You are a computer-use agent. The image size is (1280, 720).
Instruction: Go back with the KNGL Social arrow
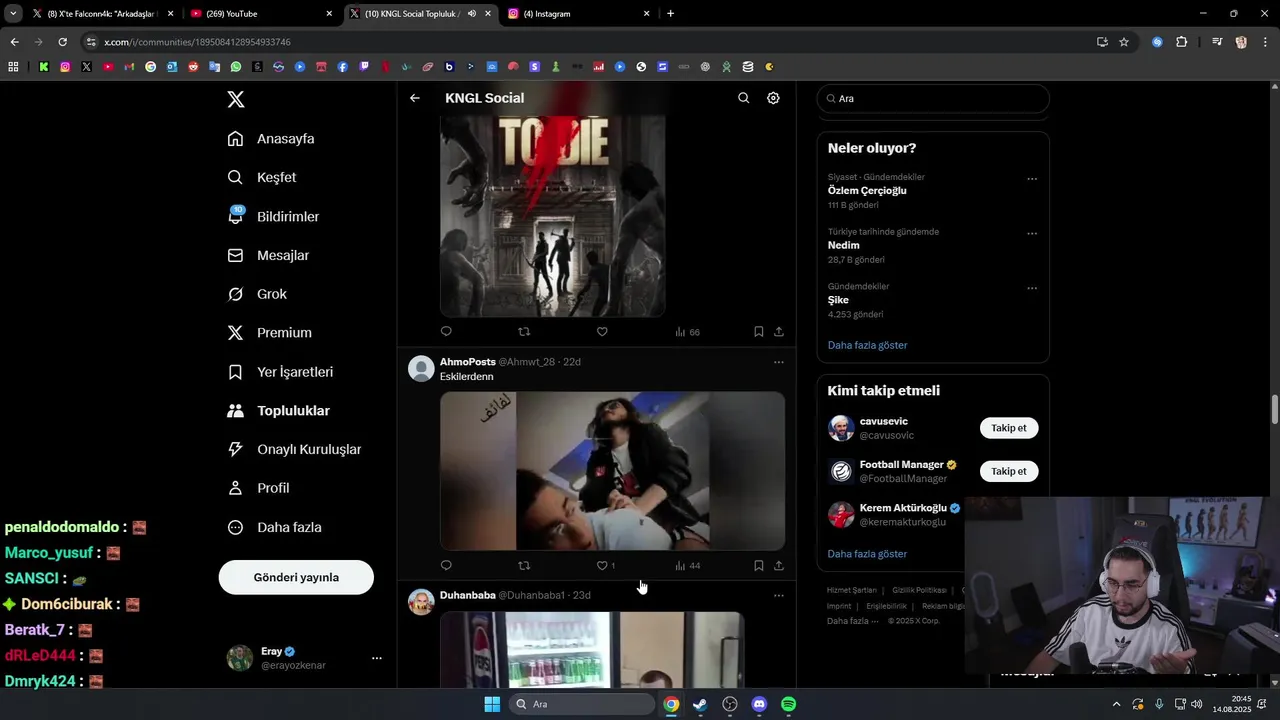click(415, 98)
